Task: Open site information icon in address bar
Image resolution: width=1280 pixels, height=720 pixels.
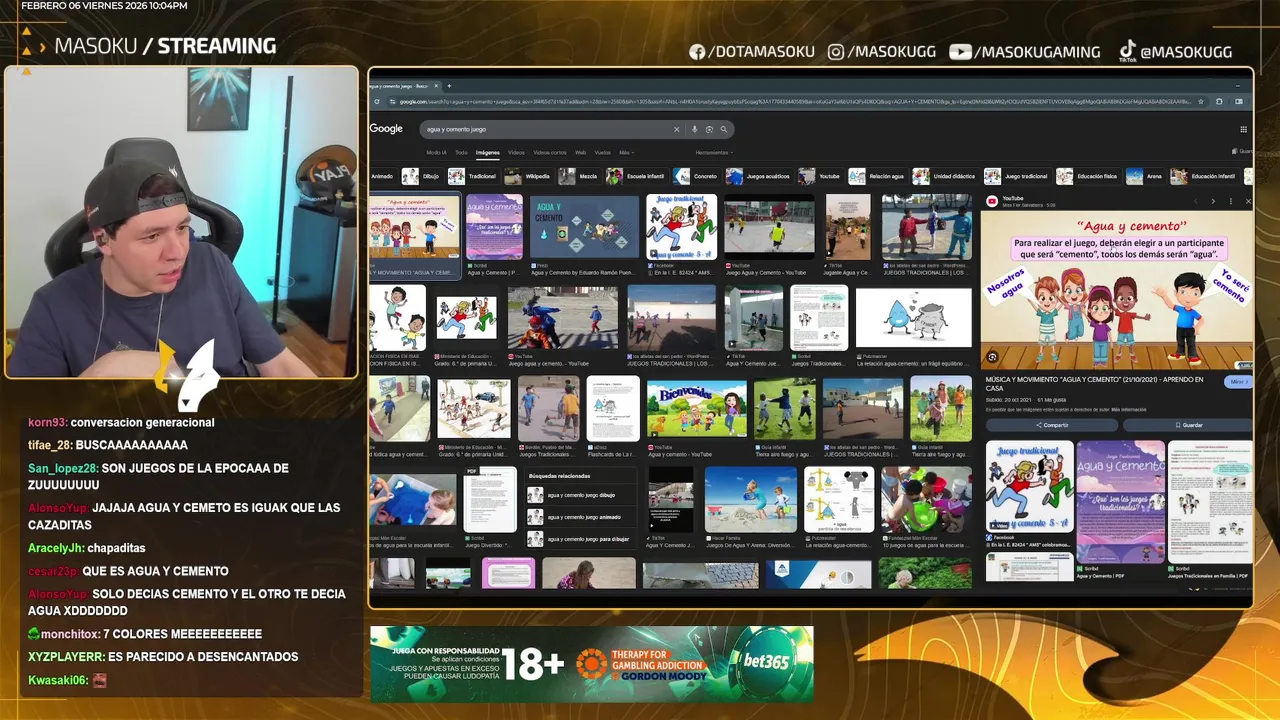Action: click(393, 101)
